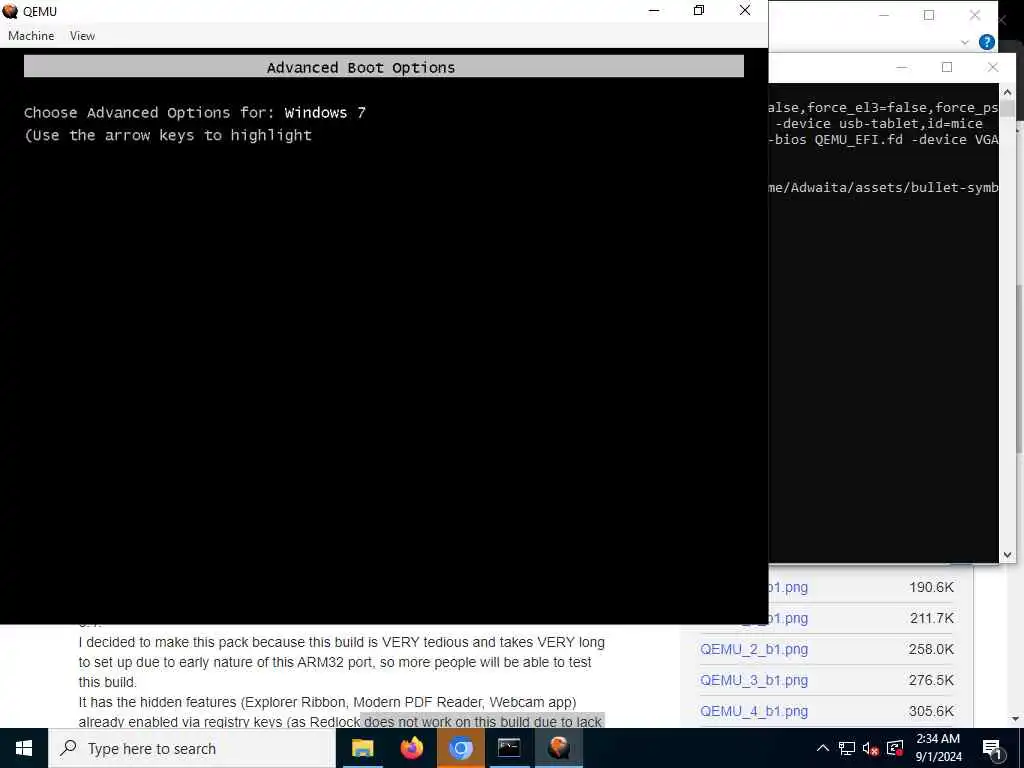This screenshot has height=768, width=1024.
Task: Expand the chevron beside the help icon
Action: [x=965, y=42]
